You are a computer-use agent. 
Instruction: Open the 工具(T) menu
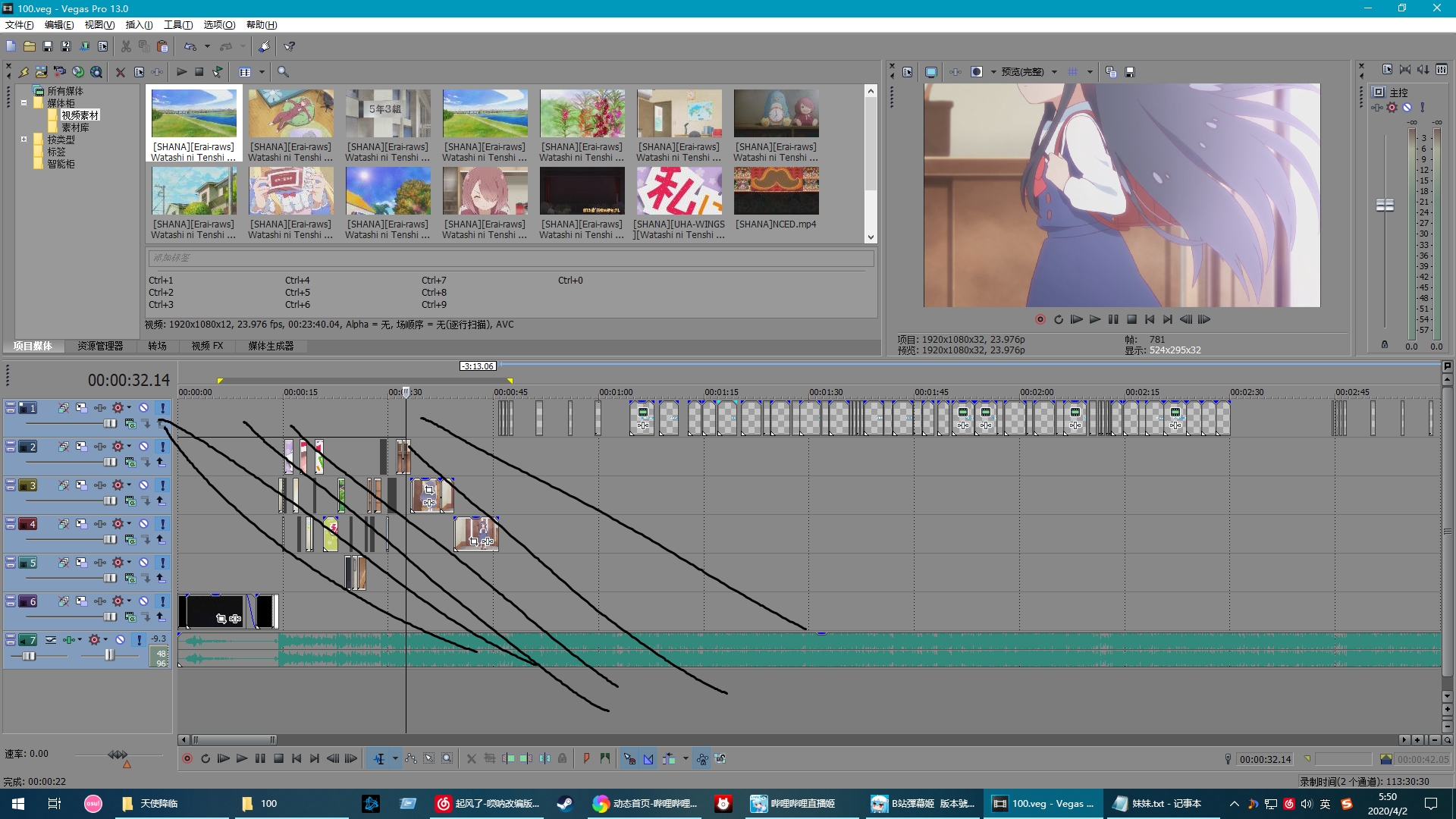(x=178, y=25)
